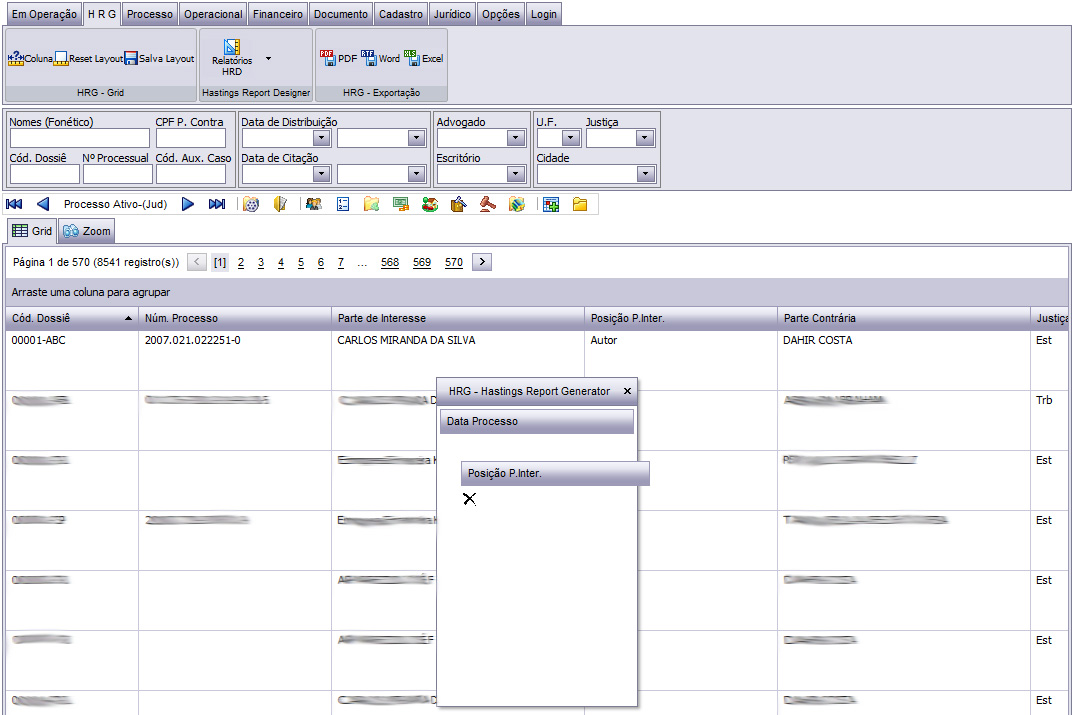This screenshot has height=715, width=1073.
Task: Open the Relatórios HRD report designer
Action: 232,56
